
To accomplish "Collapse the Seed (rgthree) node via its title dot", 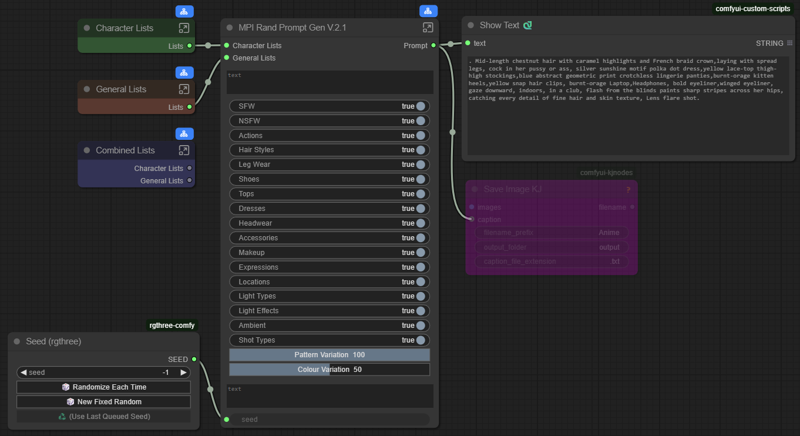I will tap(17, 342).
